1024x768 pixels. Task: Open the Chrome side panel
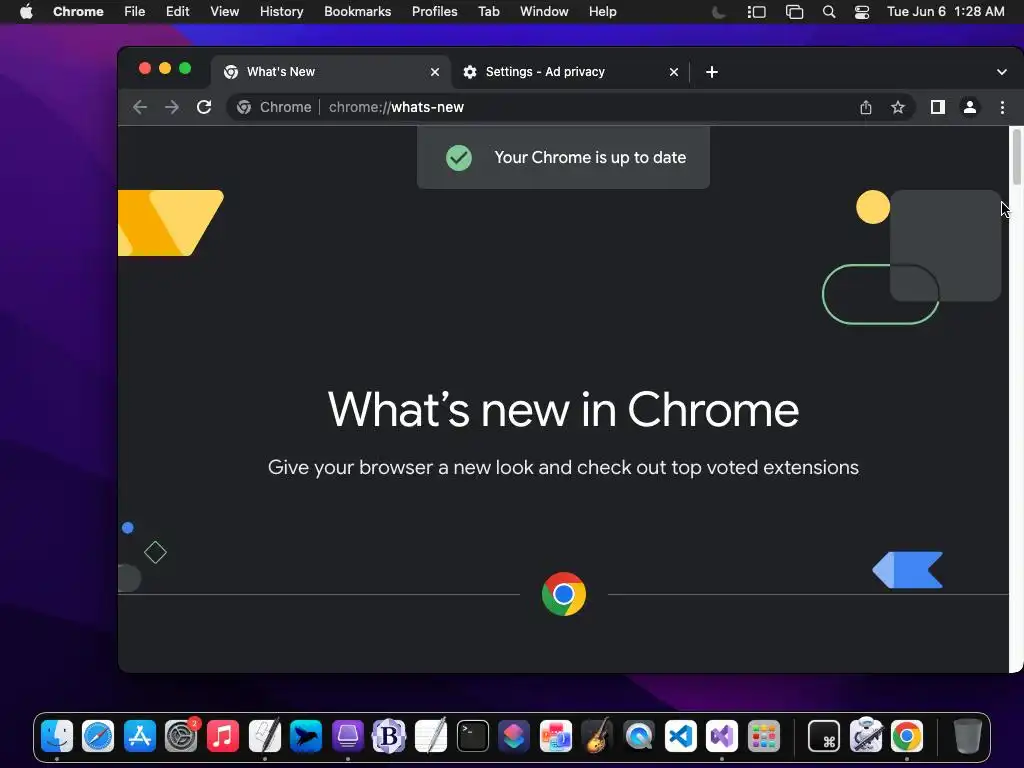click(938, 107)
